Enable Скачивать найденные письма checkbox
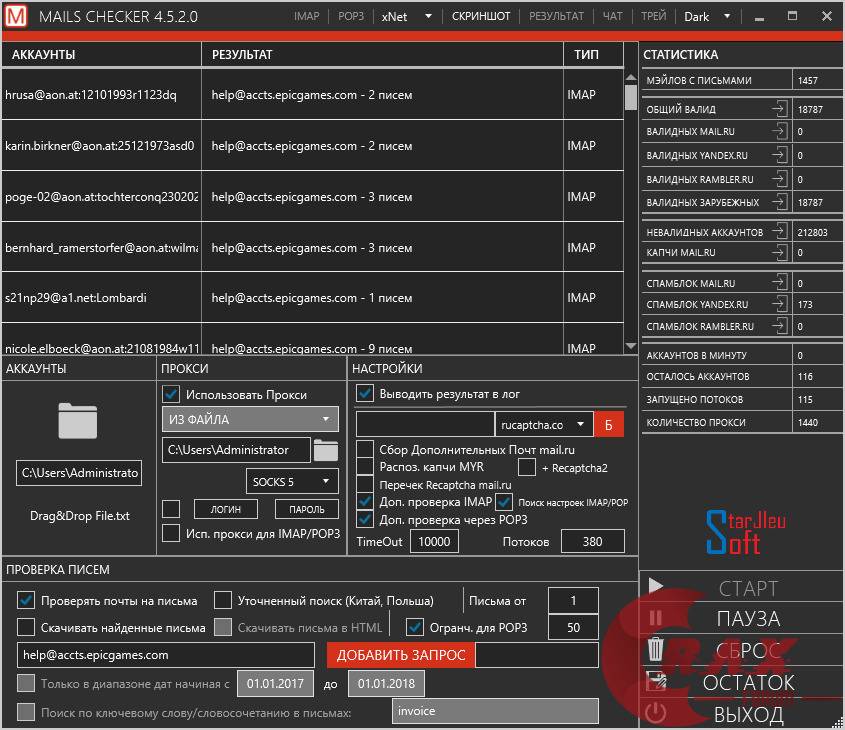The width and height of the screenshot is (845, 730). point(26,628)
